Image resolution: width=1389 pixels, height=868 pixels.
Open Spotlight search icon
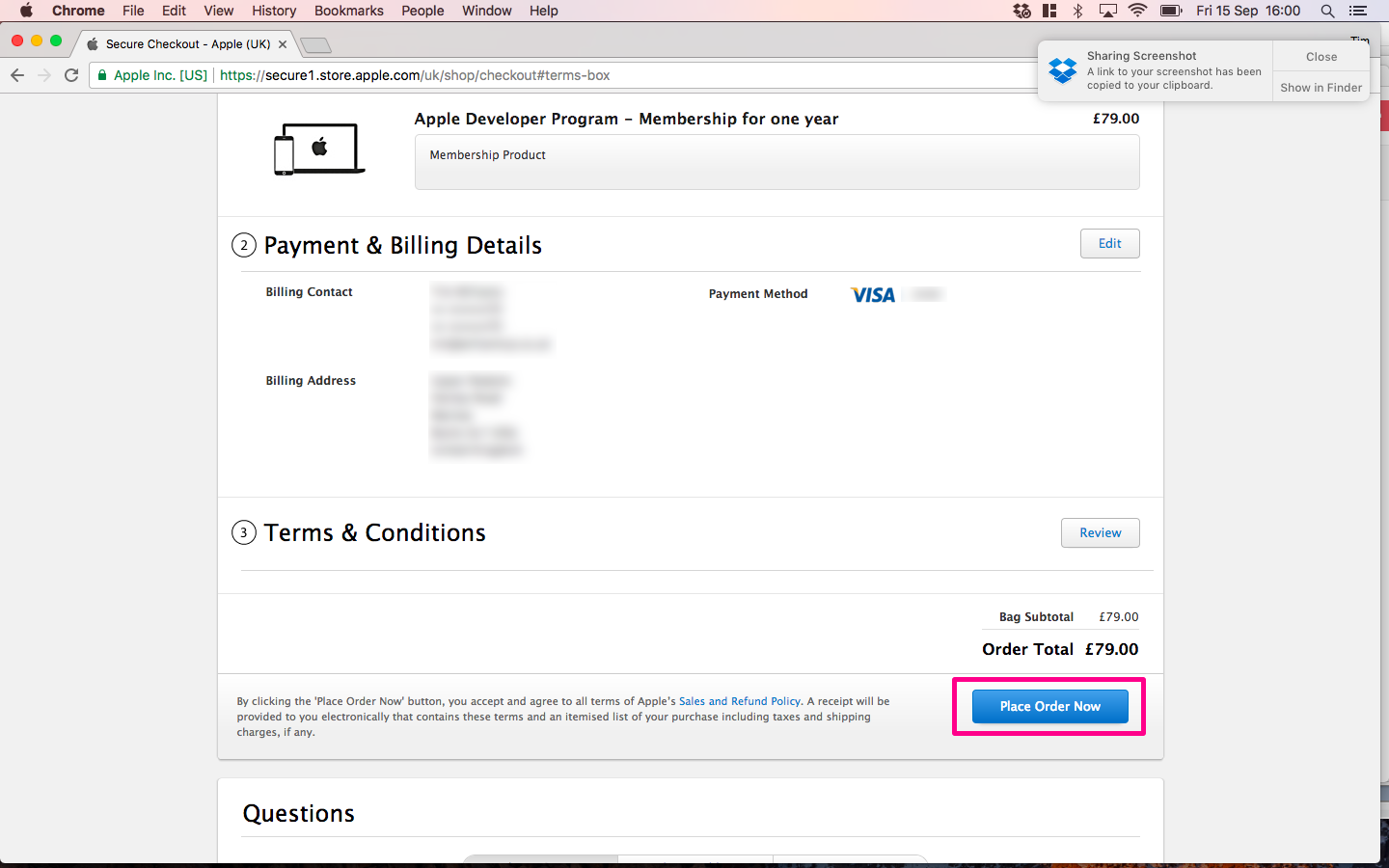point(1327,11)
